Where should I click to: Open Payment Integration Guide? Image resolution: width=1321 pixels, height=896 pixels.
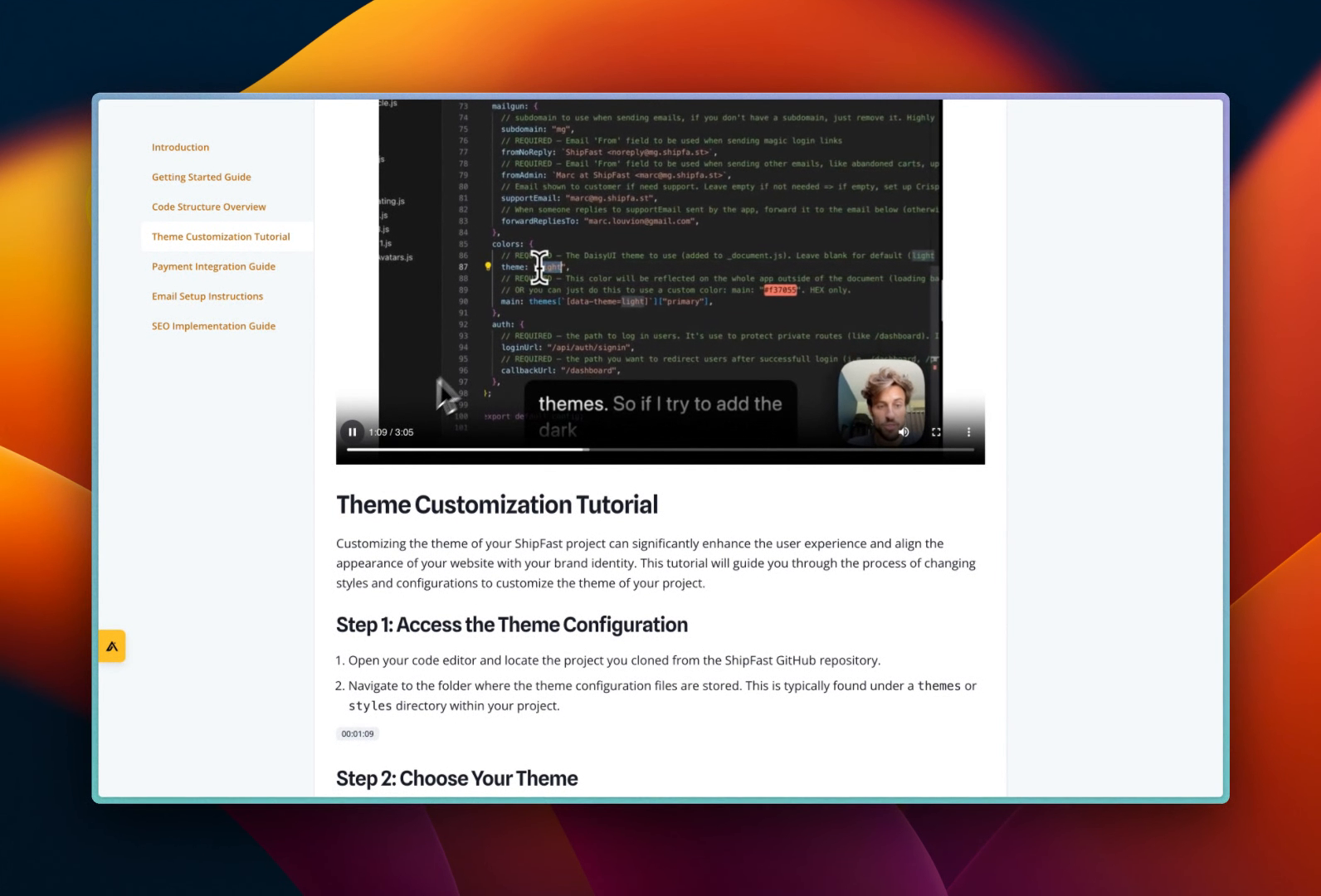(213, 267)
